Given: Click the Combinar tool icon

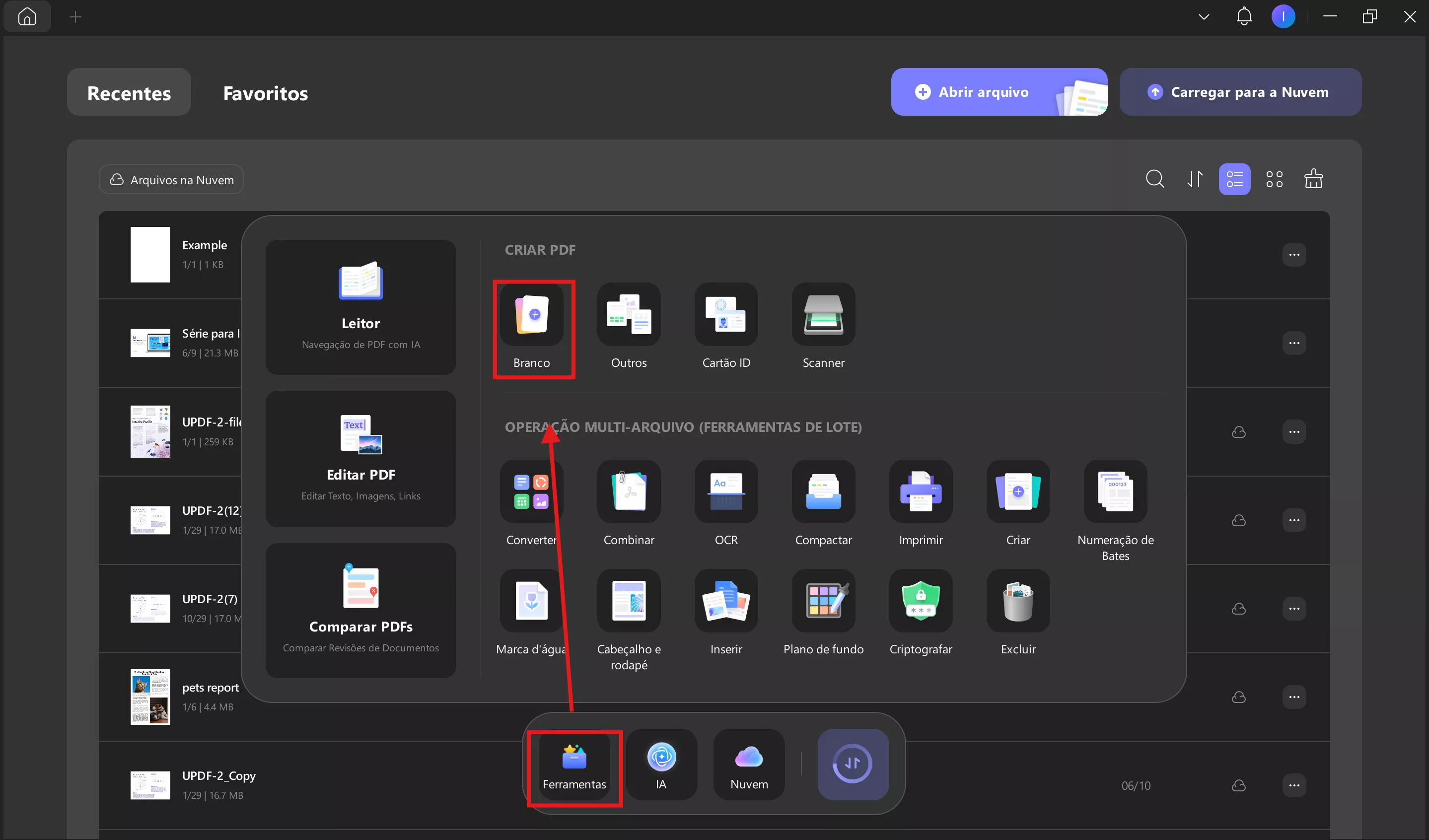Looking at the screenshot, I should click(x=628, y=491).
